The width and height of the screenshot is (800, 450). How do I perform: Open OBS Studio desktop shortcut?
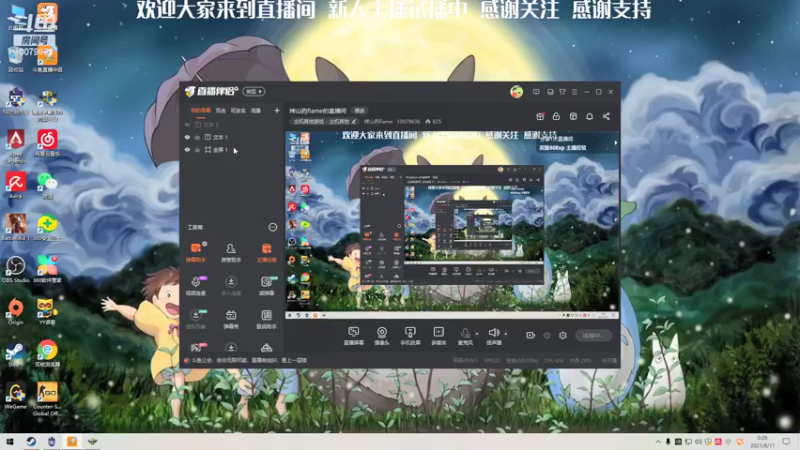(15, 269)
